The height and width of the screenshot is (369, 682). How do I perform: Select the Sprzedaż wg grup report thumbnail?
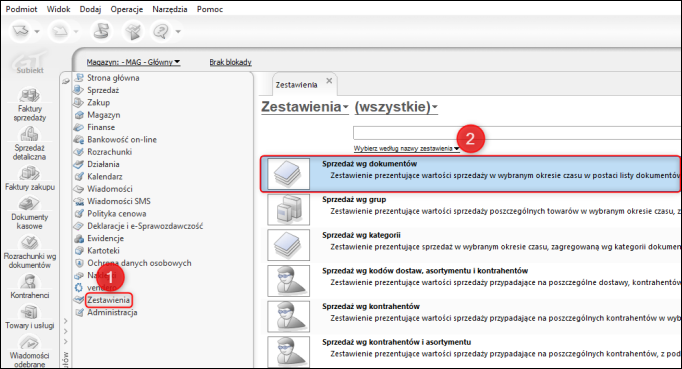coord(288,209)
